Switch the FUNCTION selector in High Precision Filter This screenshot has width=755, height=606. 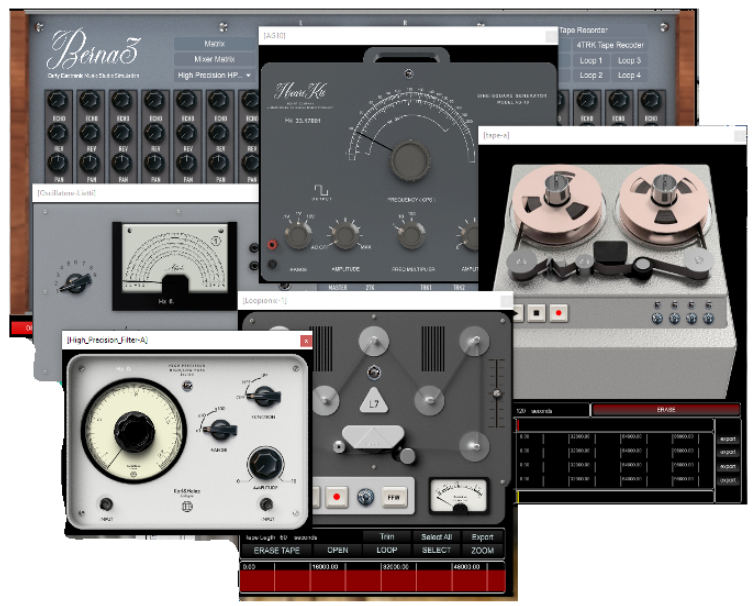[x=264, y=396]
